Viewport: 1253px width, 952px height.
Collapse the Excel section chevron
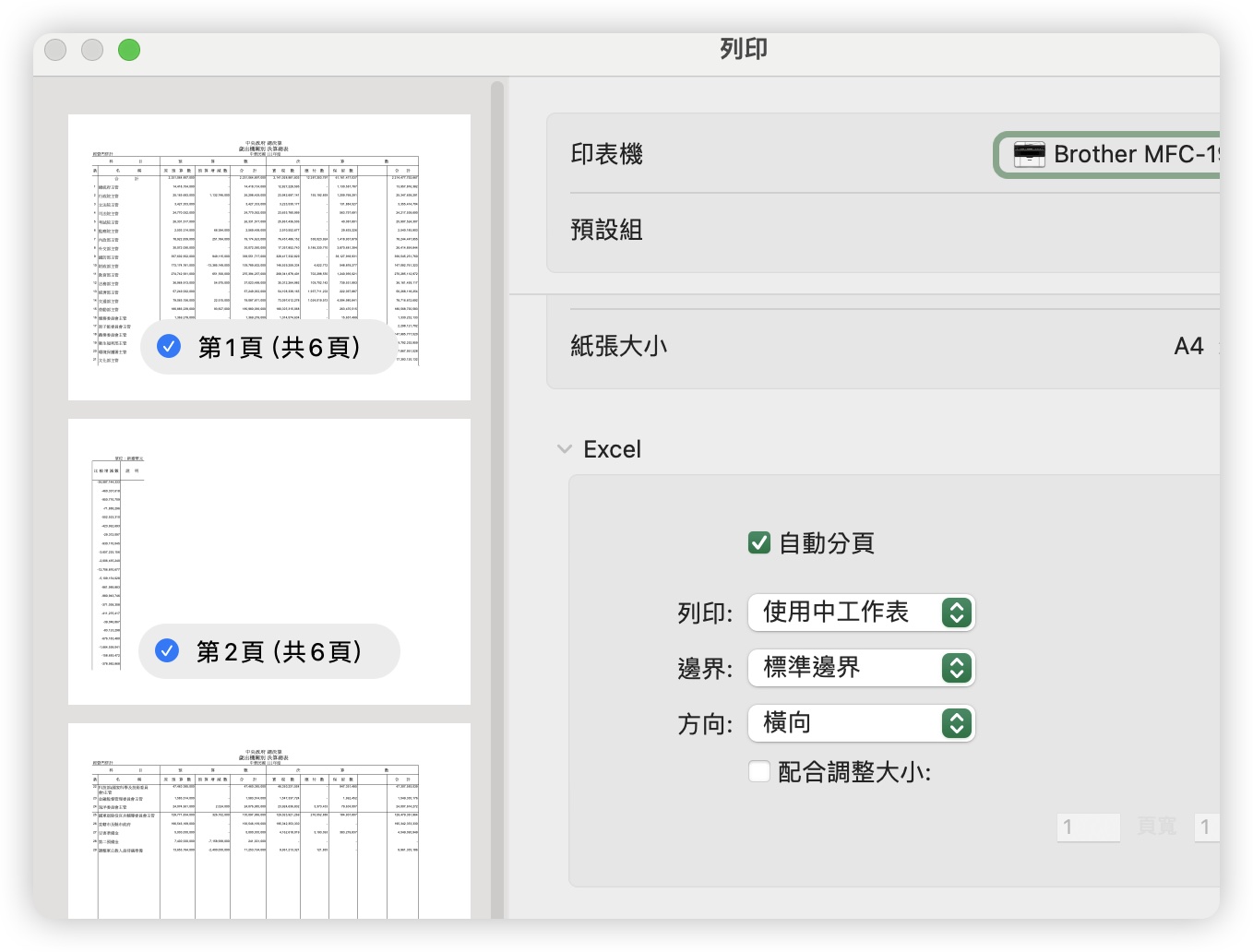point(565,449)
